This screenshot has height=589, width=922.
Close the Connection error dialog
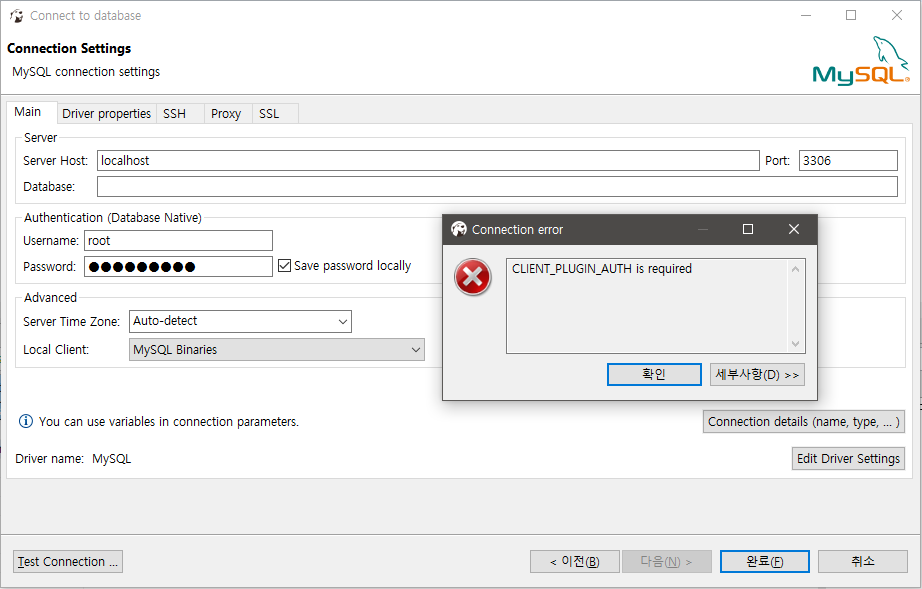click(794, 229)
